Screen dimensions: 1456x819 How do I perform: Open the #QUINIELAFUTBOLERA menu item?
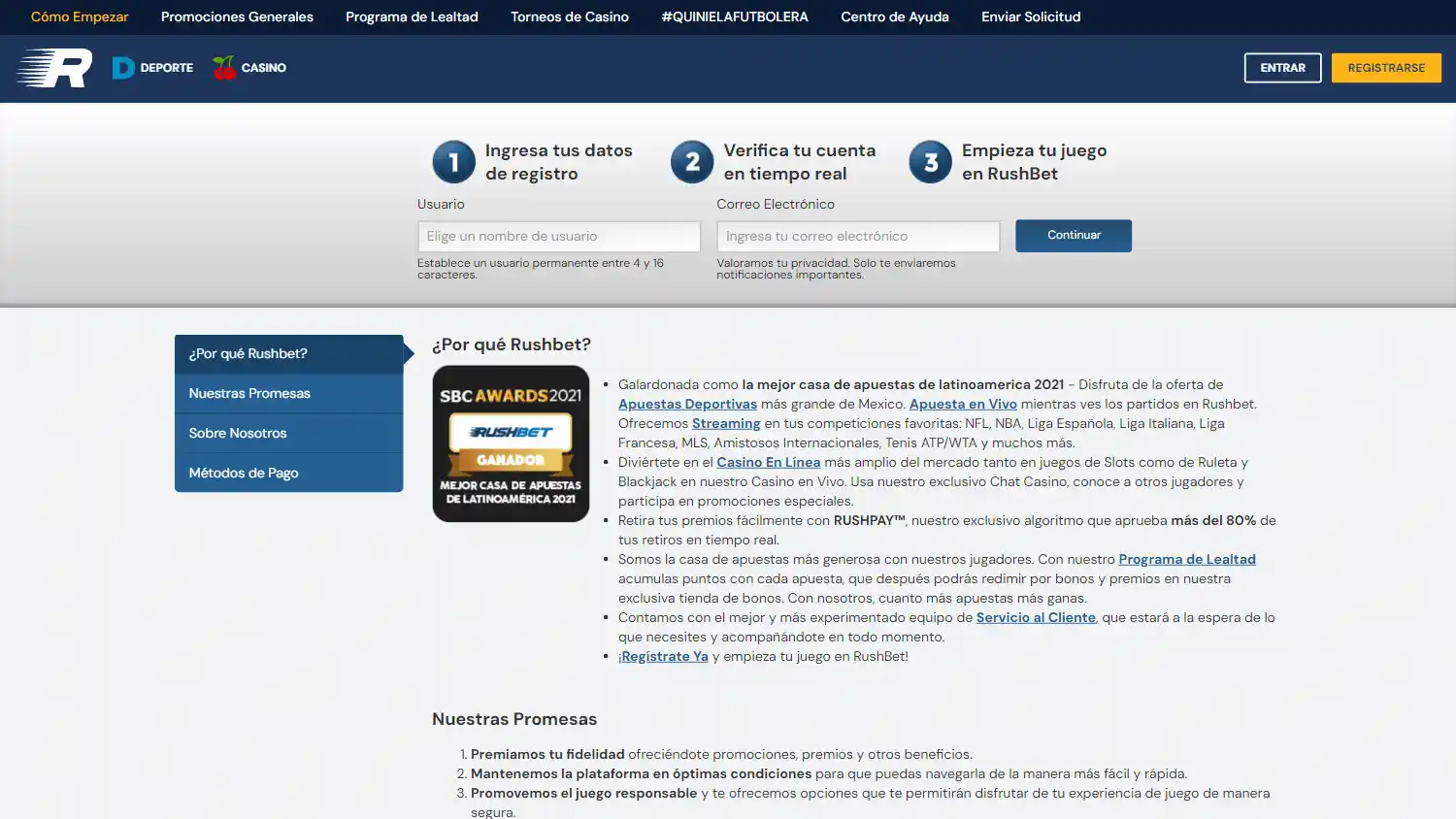735,16
